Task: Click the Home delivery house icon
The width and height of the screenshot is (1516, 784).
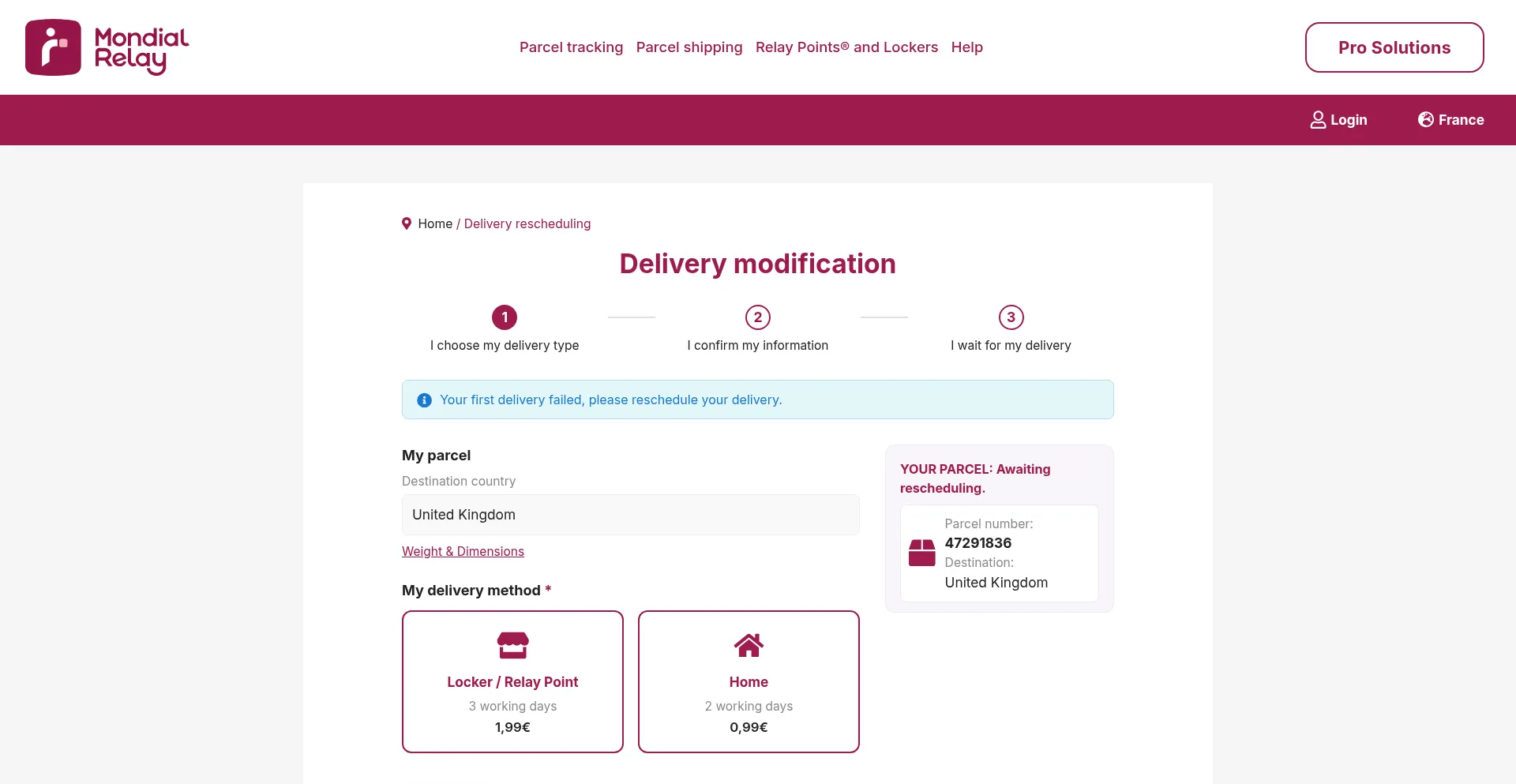Action: (x=749, y=645)
